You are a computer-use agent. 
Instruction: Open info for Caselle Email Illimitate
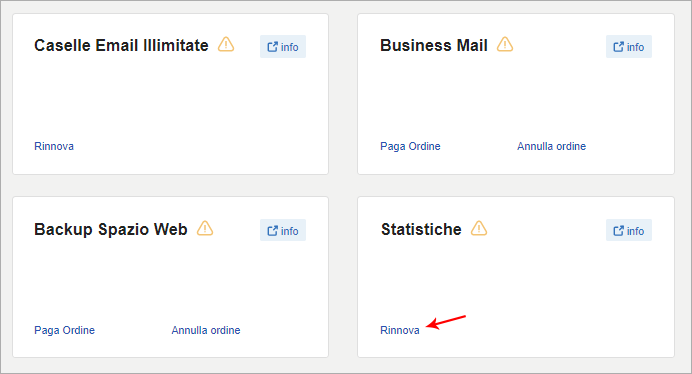point(283,46)
